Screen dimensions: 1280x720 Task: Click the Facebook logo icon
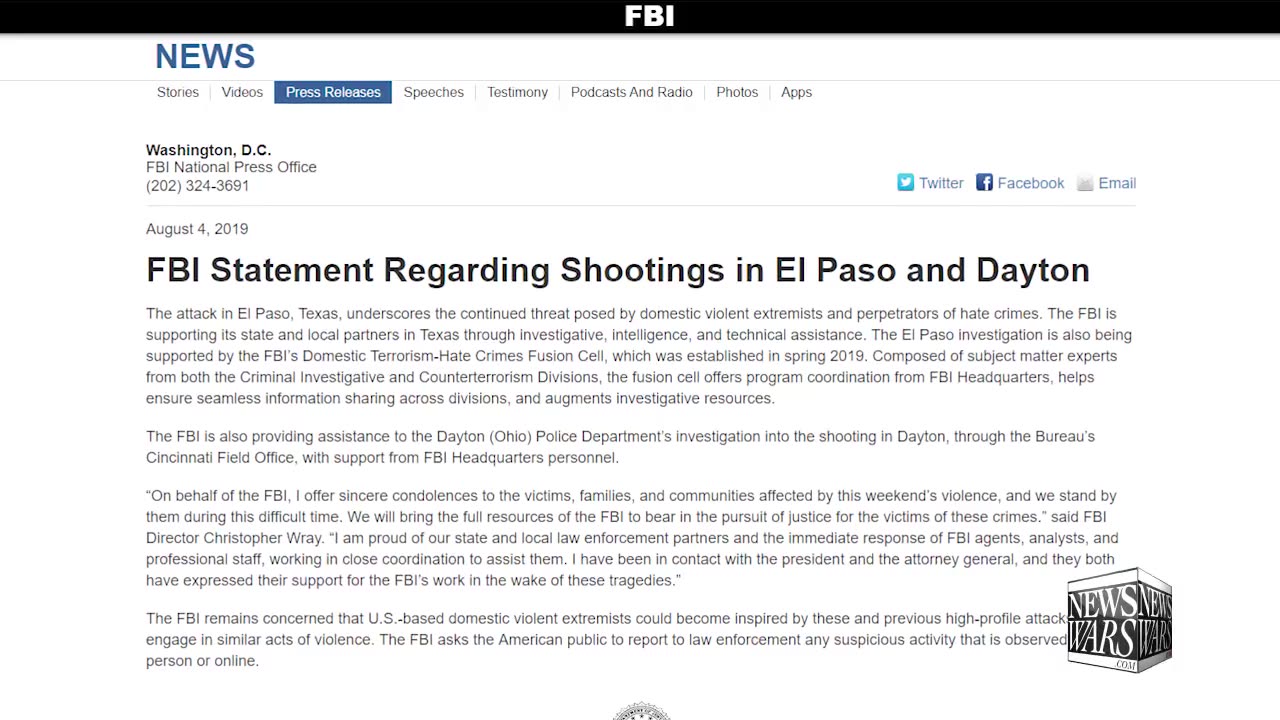[985, 182]
